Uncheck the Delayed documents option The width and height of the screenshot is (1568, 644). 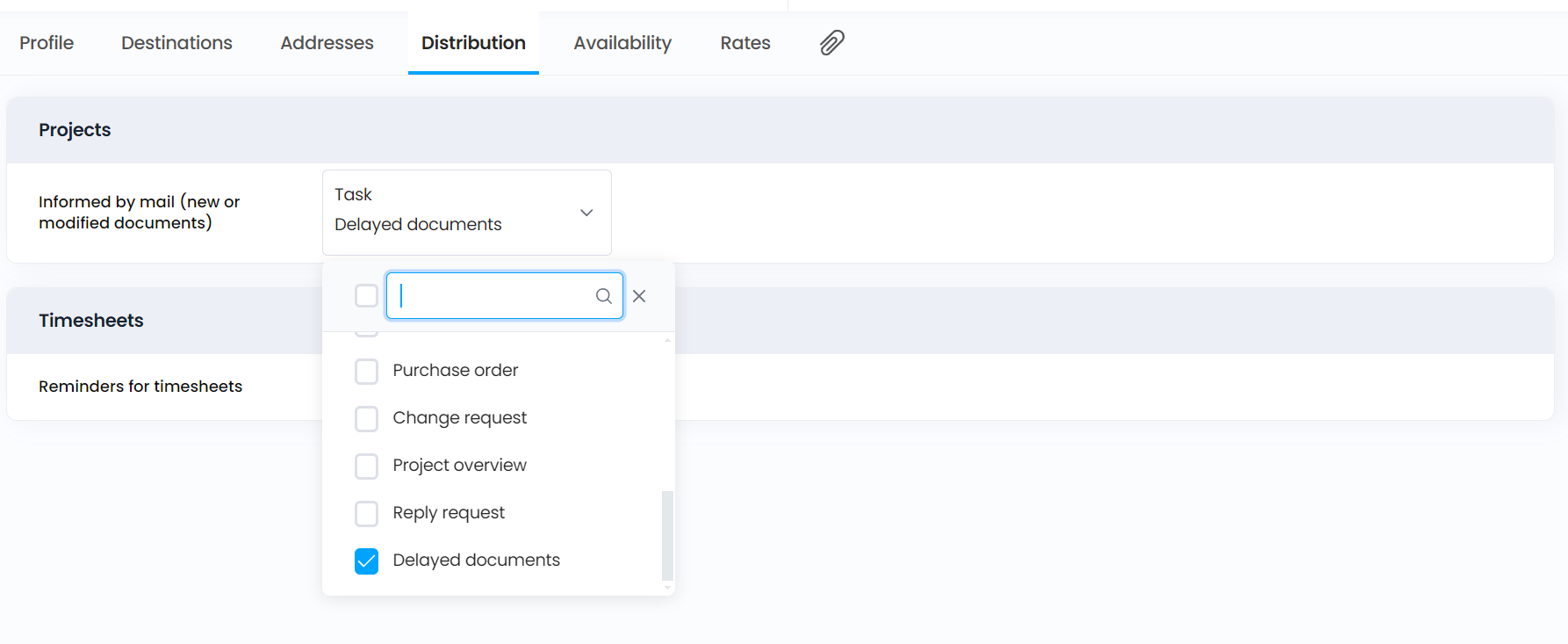[x=366, y=561]
